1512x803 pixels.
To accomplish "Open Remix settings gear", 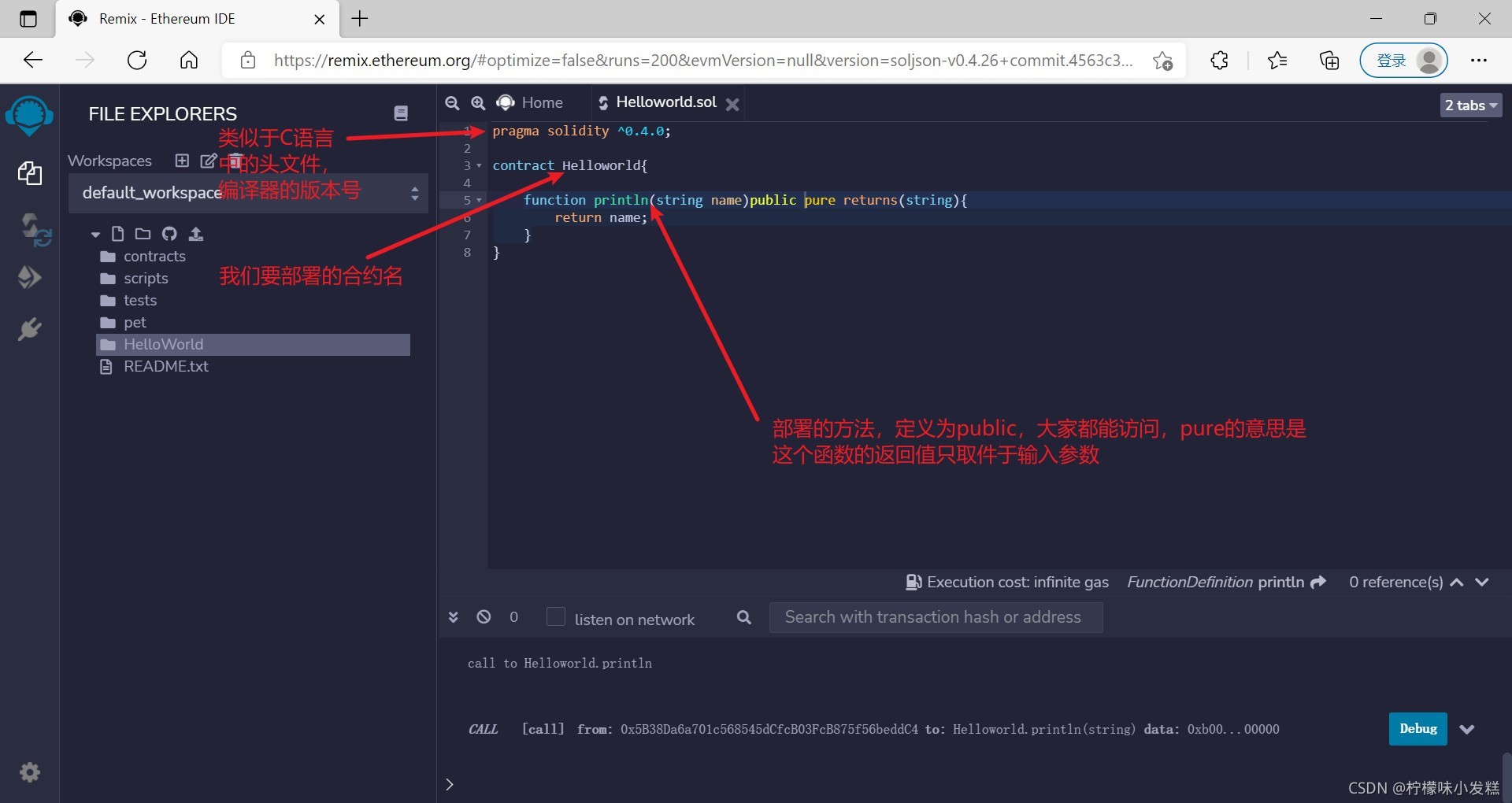I will [x=30, y=772].
